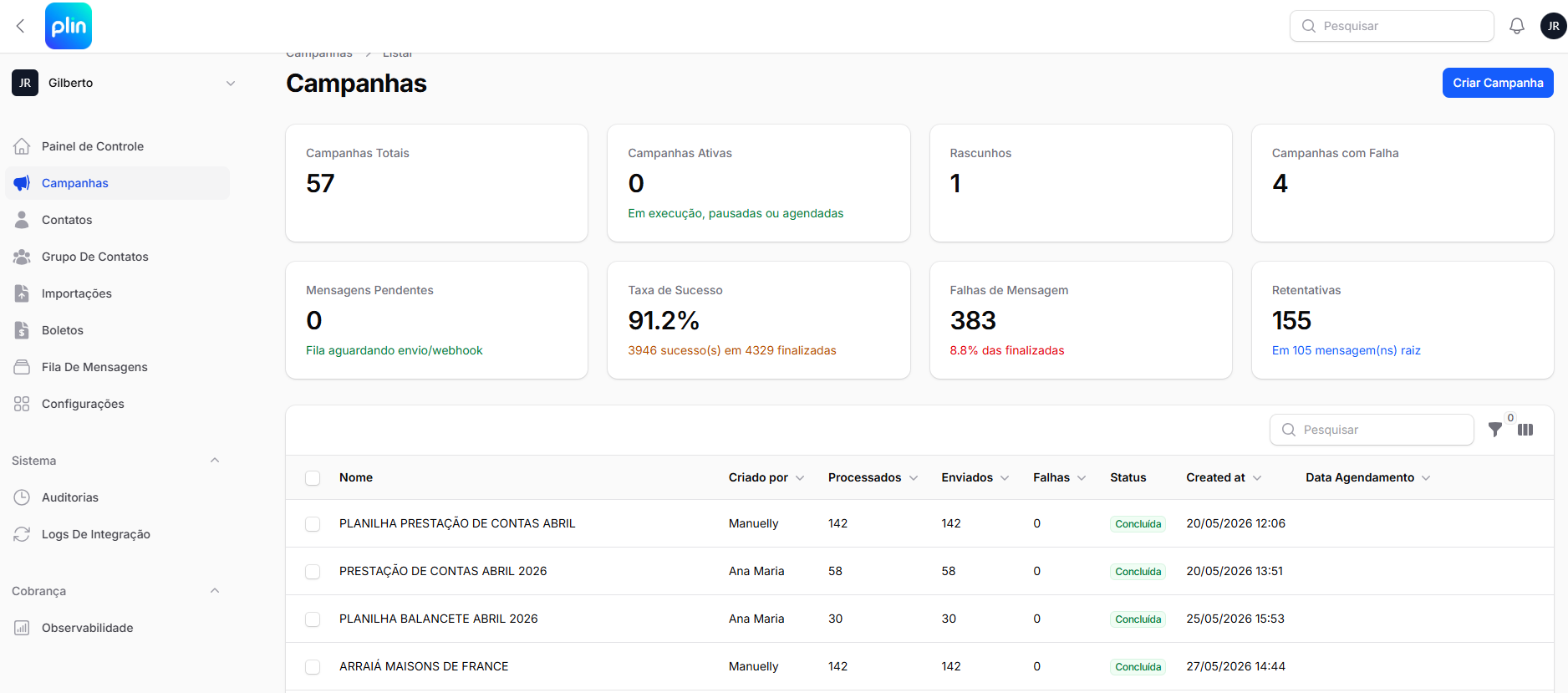Click the Mensagens Pendentes card
Image resolution: width=1568 pixels, height=693 pixels.
436,320
